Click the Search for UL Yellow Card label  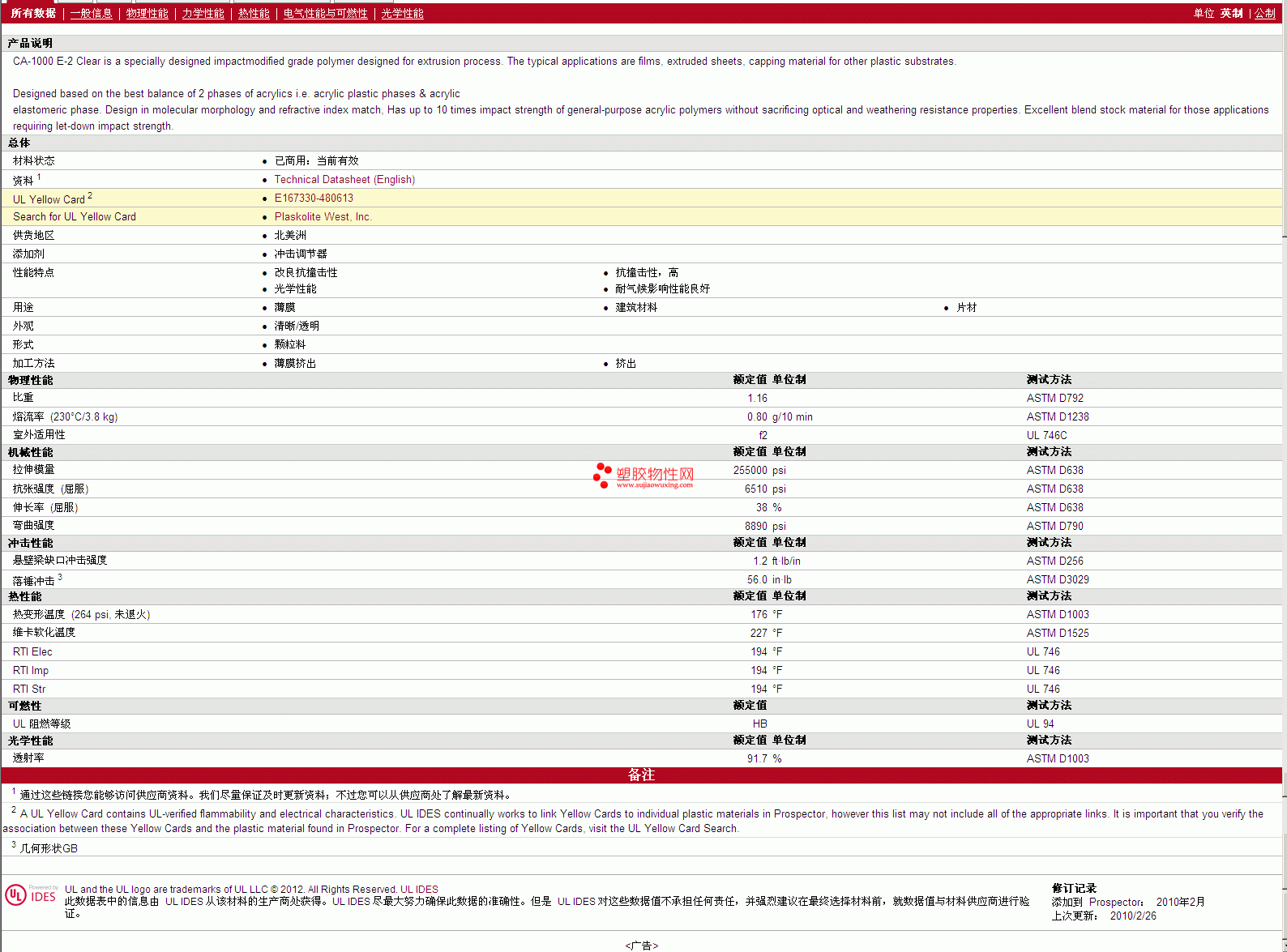[75, 217]
